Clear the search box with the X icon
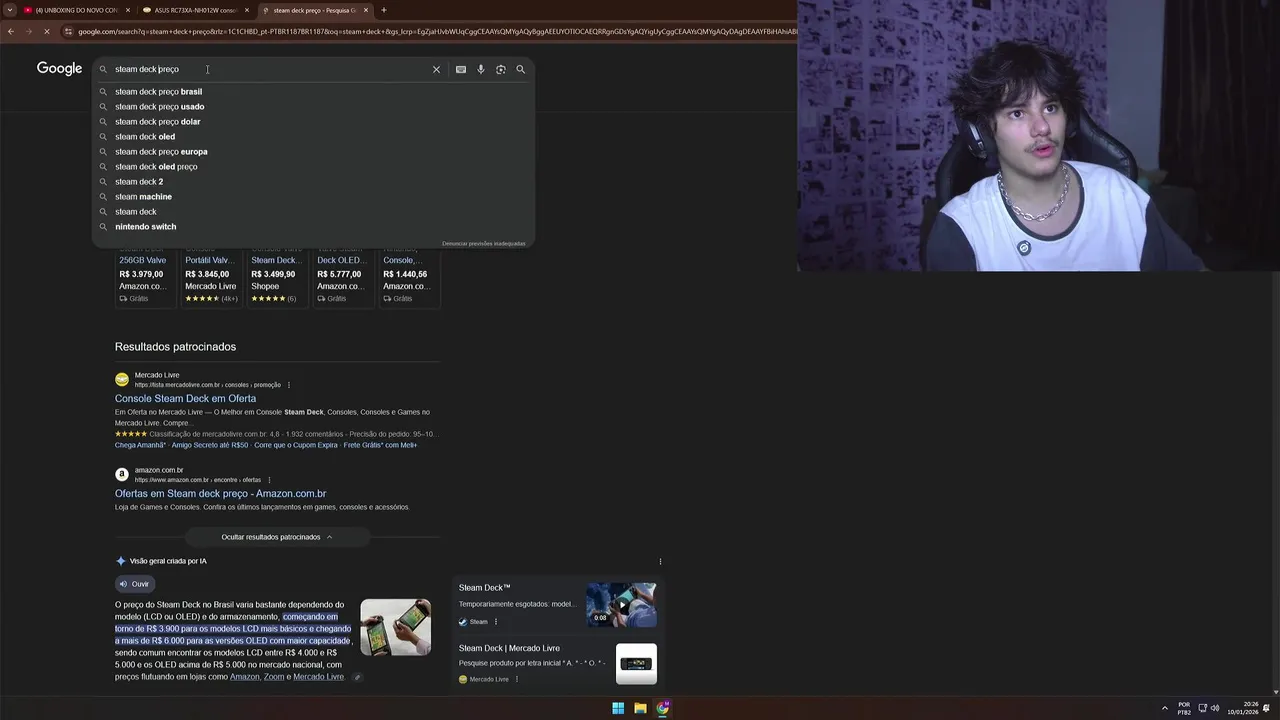Viewport: 1280px width, 720px height. (x=436, y=69)
